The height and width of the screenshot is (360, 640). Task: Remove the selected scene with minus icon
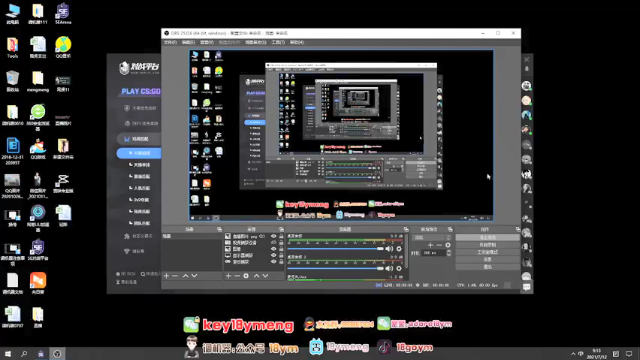(x=175, y=276)
